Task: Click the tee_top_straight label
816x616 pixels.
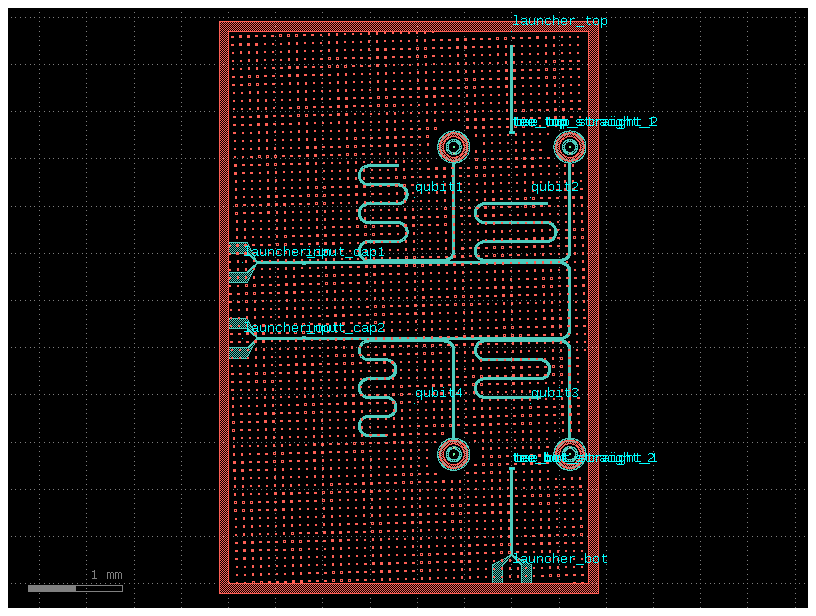Action: point(584,122)
